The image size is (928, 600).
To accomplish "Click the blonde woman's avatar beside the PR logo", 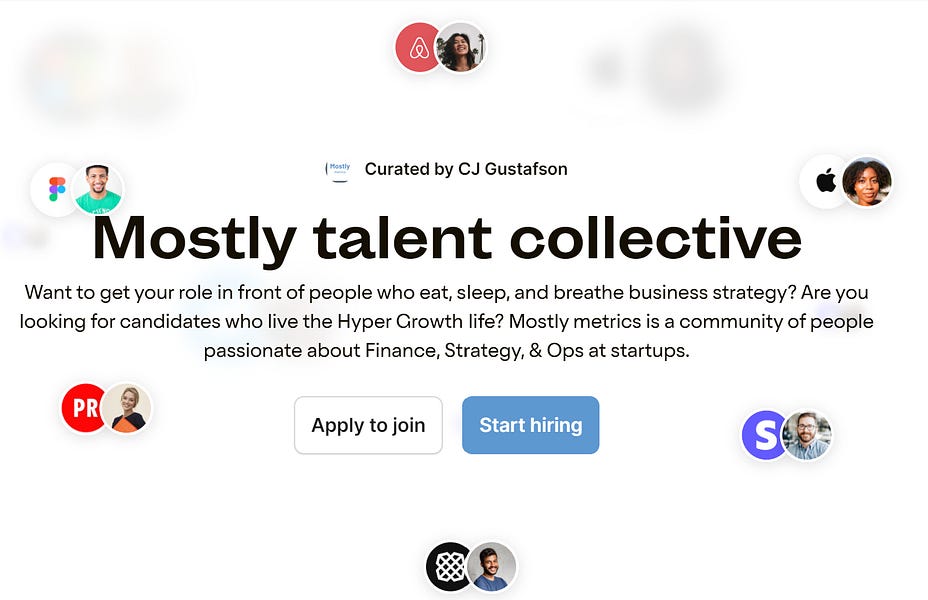I will tap(124, 408).
